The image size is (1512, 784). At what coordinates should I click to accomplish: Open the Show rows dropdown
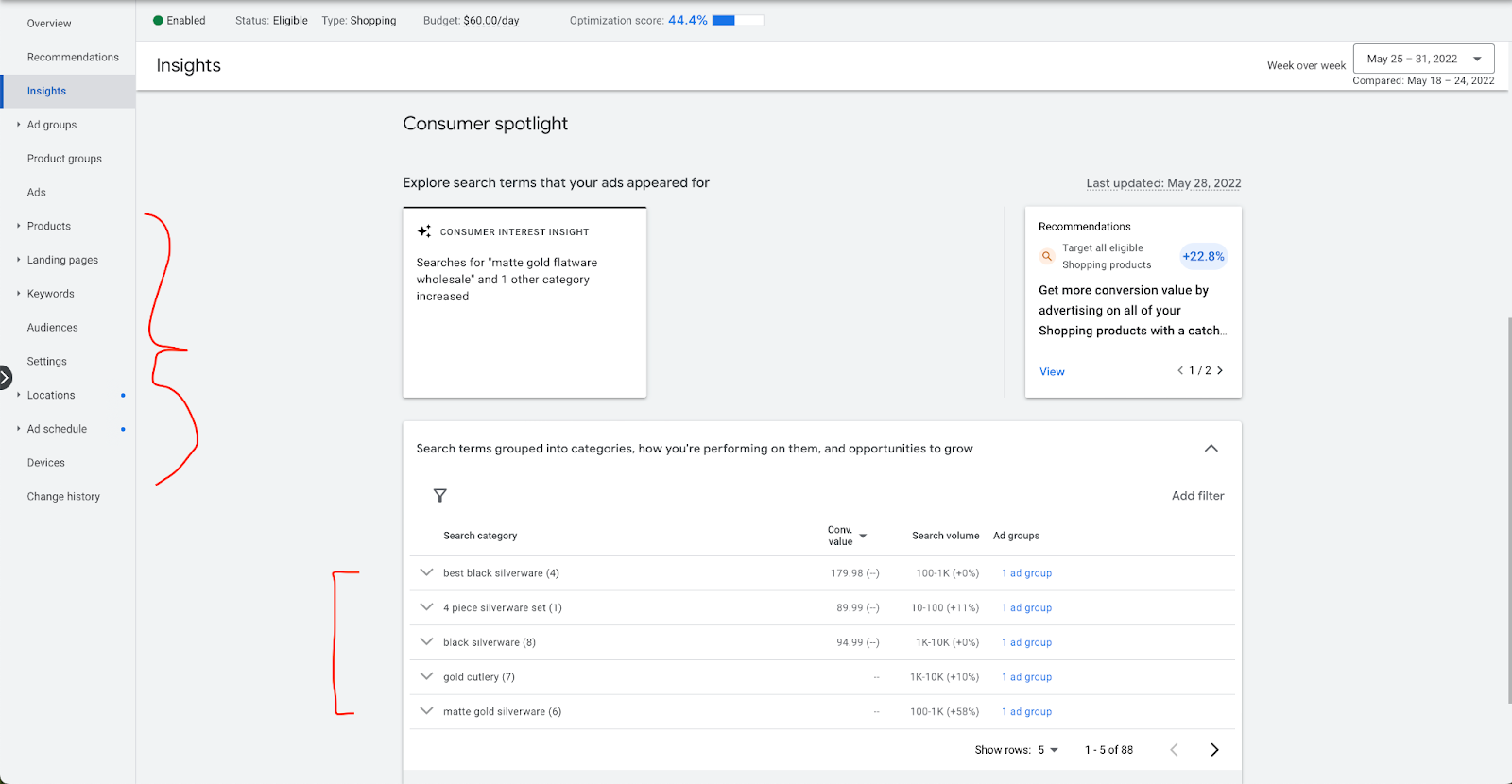tap(1047, 750)
